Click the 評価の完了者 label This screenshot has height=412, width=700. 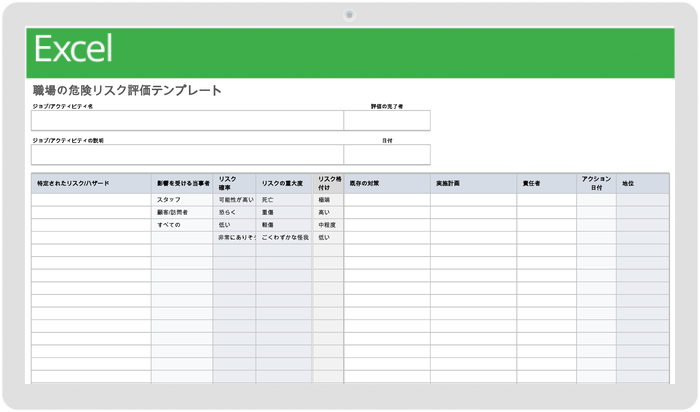[387, 107]
